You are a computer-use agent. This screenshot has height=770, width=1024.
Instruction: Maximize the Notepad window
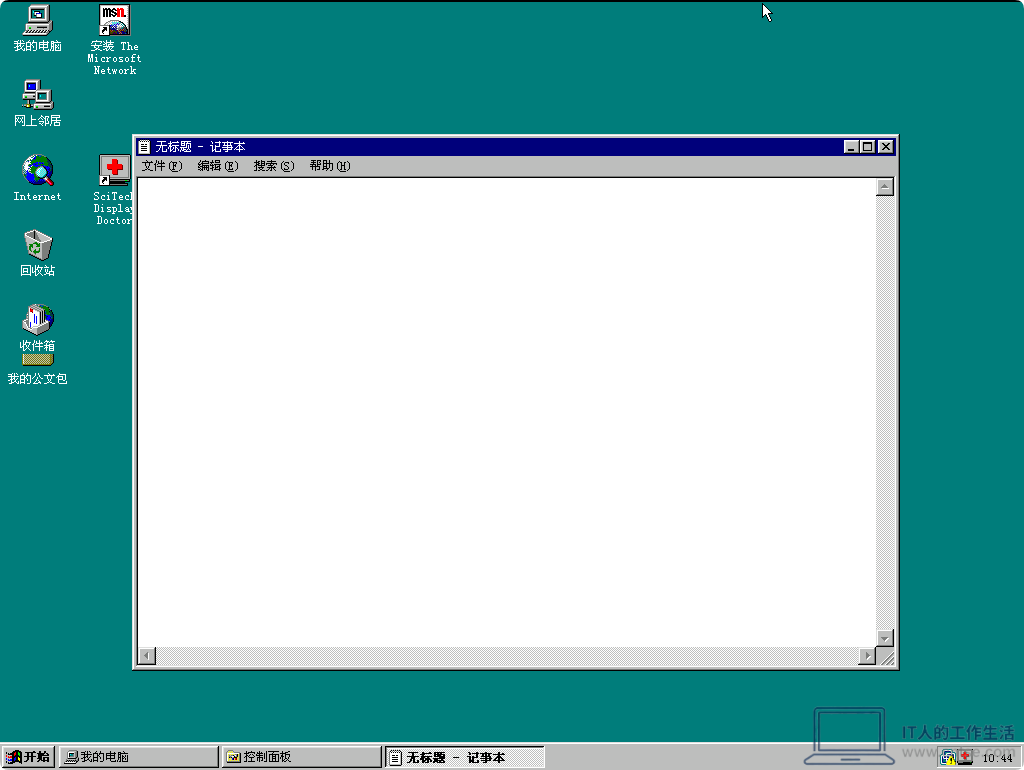[x=867, y=147]
